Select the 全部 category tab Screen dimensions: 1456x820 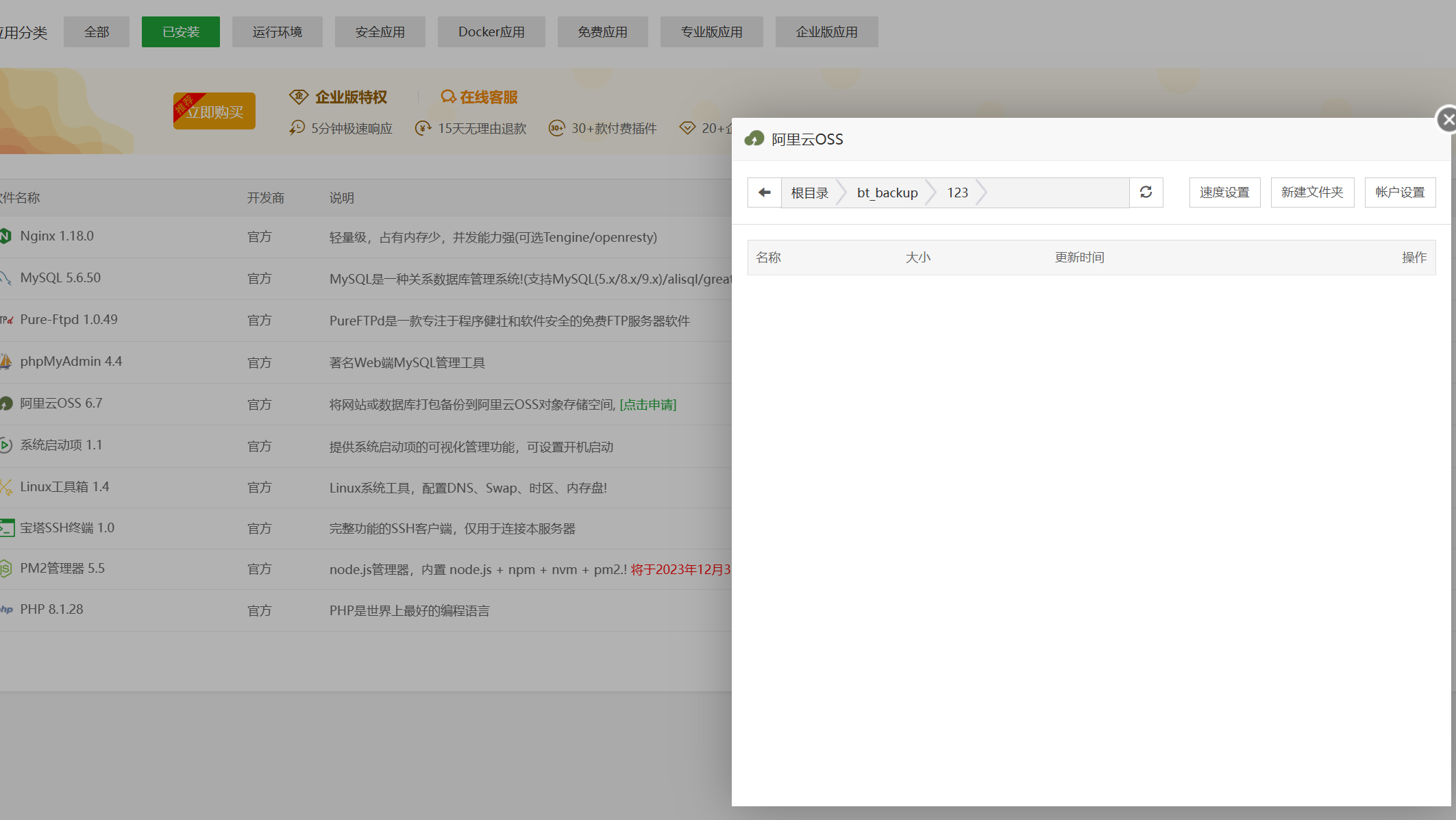coord(97,32)
